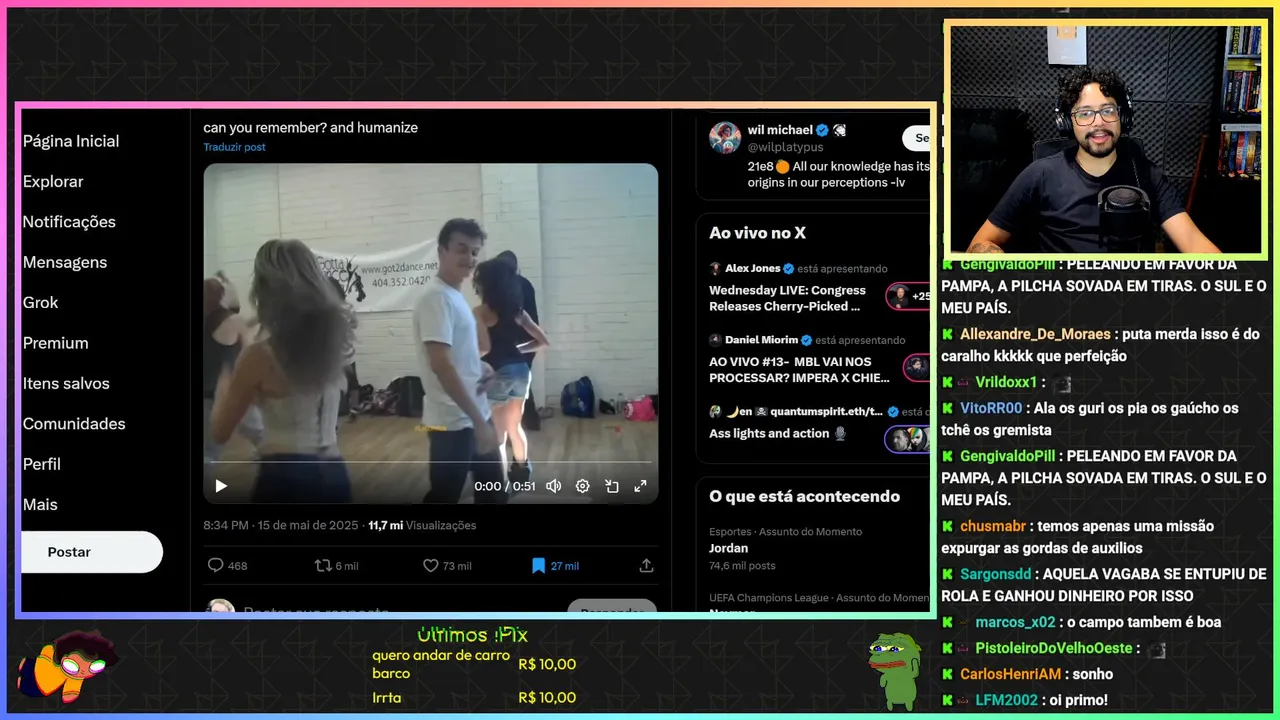Click Sargonsdd username in chat
The width and height of the screenshot is (1280, 720).
click(995, 574)
